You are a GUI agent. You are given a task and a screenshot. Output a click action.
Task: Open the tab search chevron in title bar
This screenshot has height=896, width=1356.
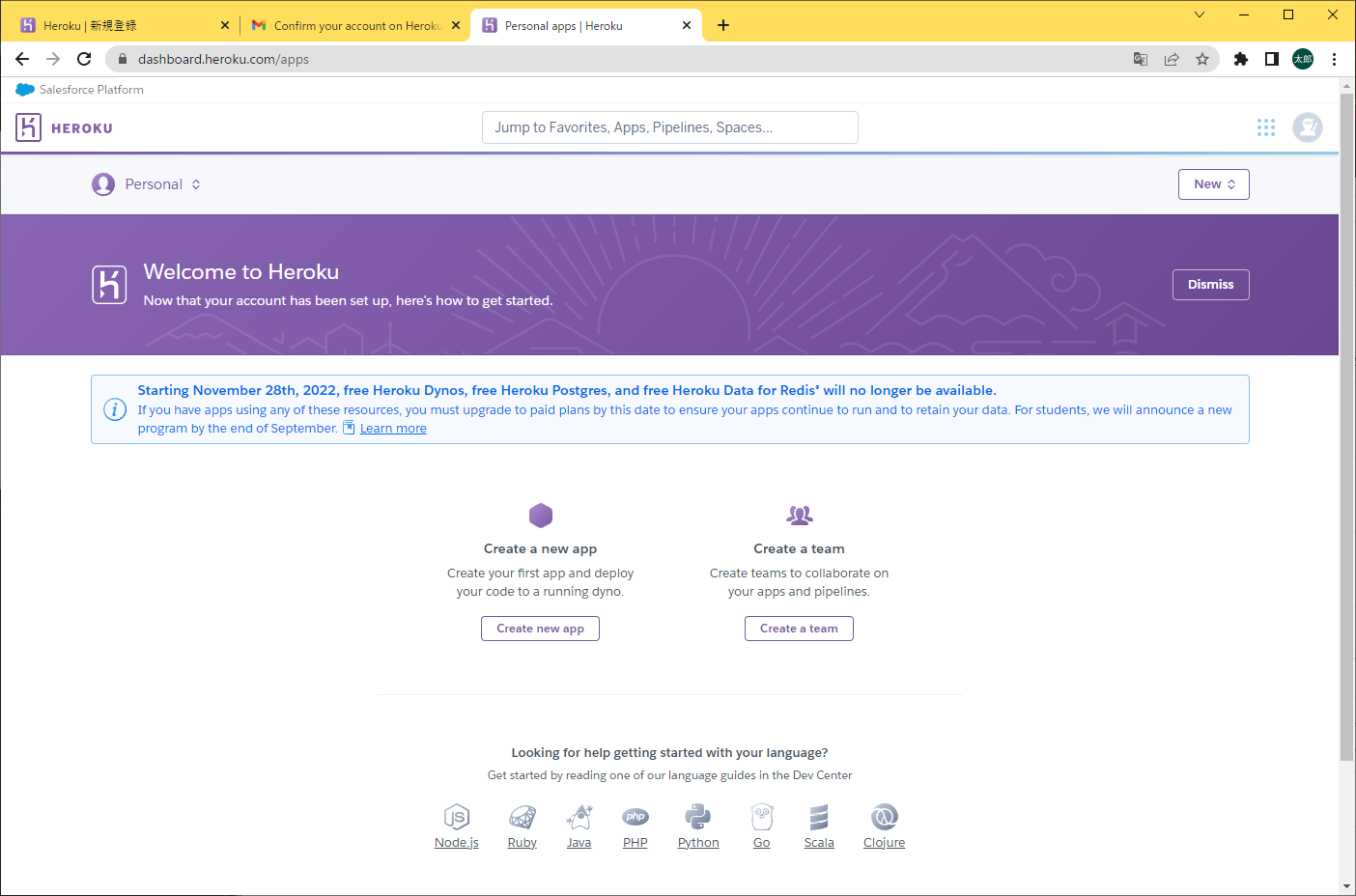coord(1200,14)
